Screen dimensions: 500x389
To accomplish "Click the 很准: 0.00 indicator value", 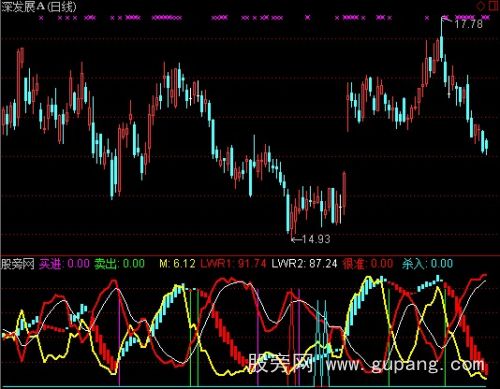I will pyautogui.click(x=368, y=264).
